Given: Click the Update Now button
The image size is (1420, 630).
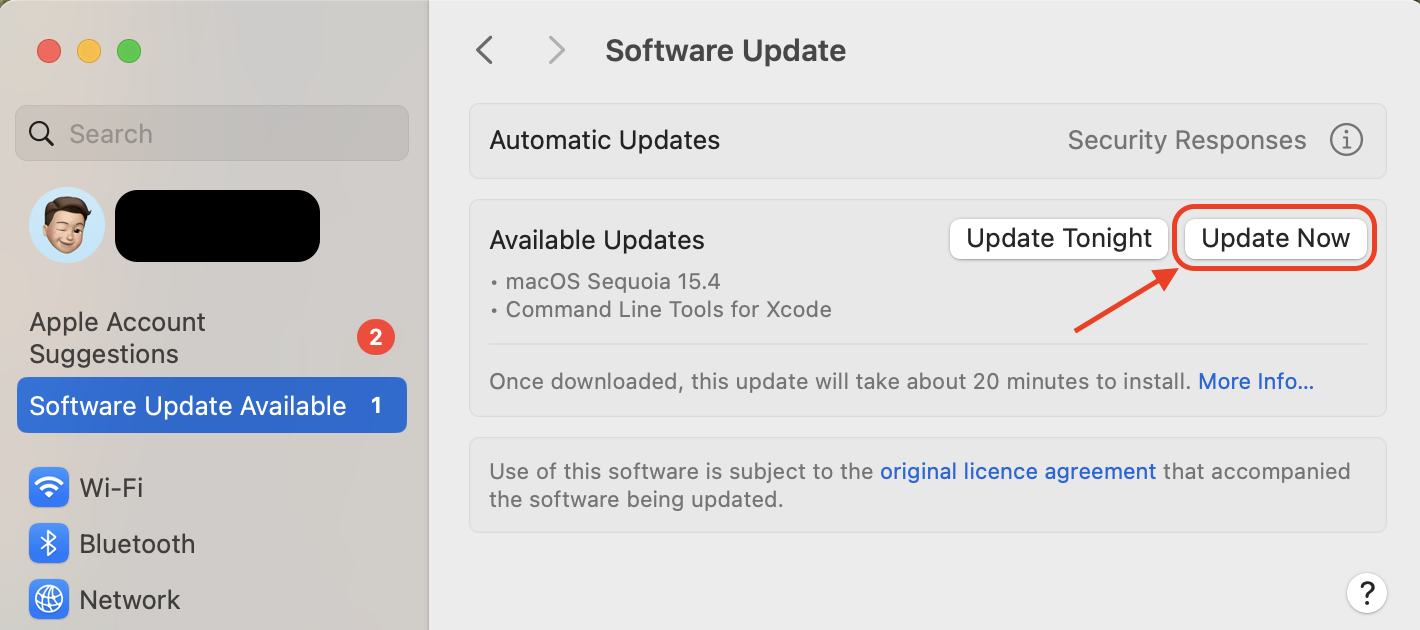Looking at the screenshot, I should [x=1274, y=238].
